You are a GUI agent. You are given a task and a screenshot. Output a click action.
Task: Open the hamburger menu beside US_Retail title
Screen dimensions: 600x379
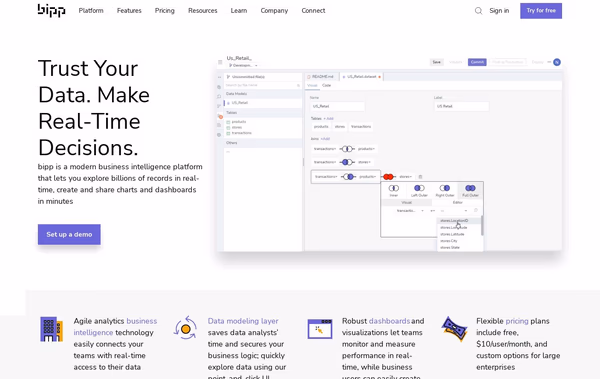click(x=220, y=62)
